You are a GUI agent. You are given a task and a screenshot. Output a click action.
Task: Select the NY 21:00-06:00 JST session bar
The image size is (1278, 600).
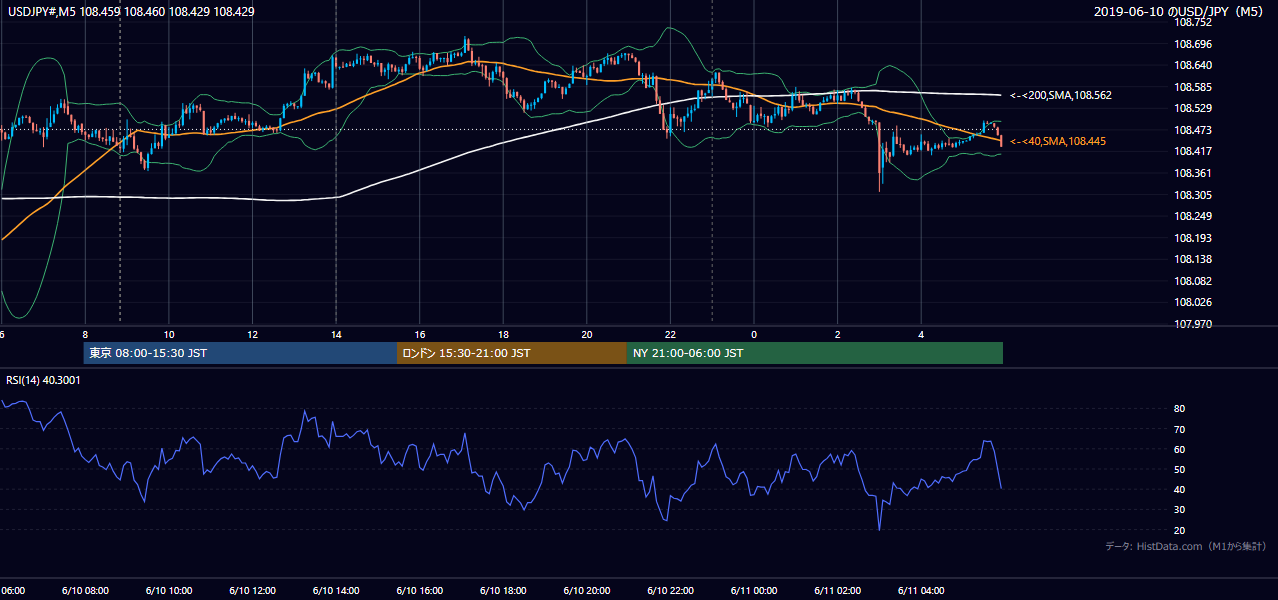tap(815, 353)
